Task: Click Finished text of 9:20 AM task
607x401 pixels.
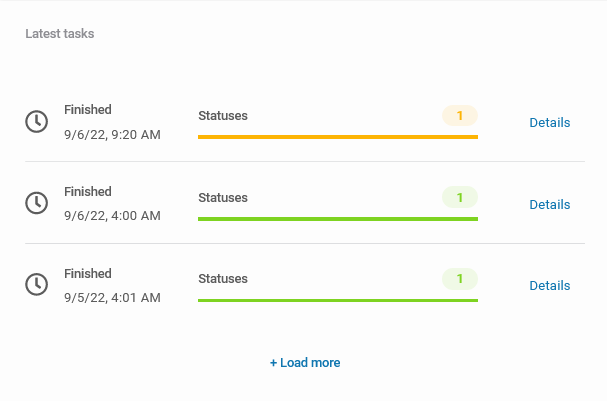Action: [x=88, y=110]
